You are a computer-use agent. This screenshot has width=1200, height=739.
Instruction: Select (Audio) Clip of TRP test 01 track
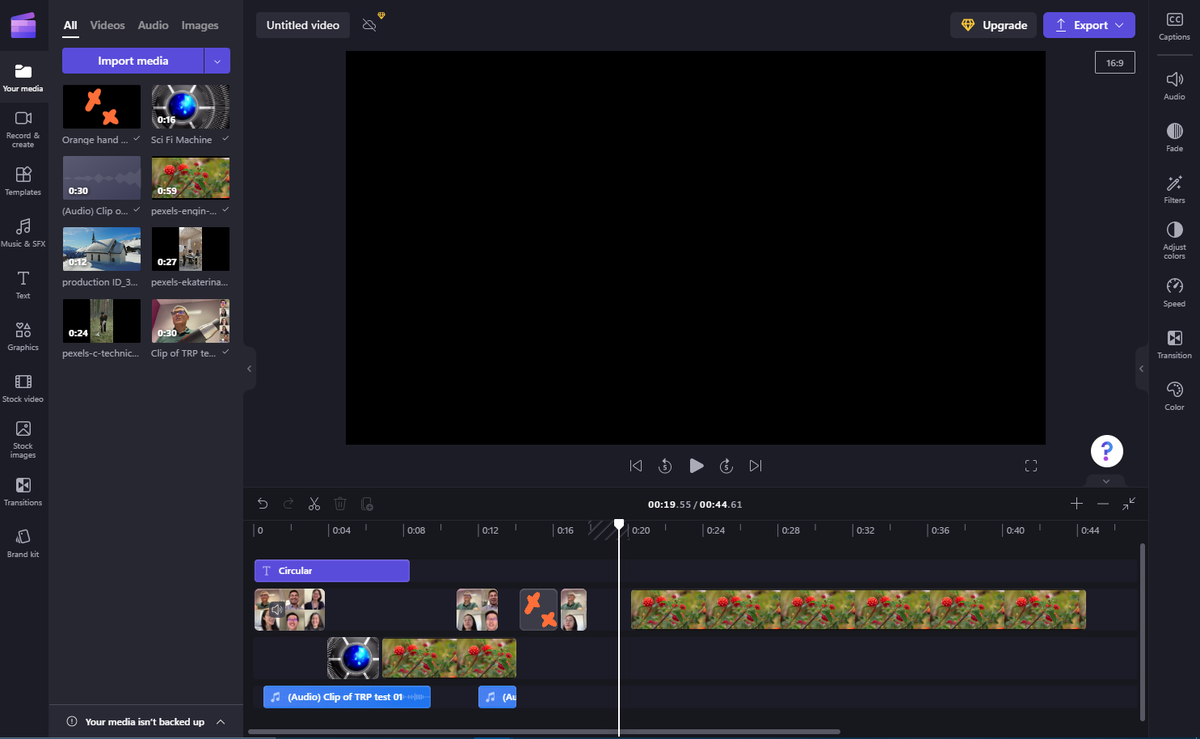pyautogui.click(x=347, y=697)
